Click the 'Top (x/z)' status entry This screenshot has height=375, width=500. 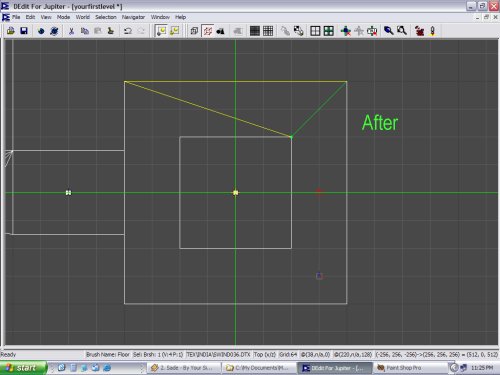(x=265, y=354)
